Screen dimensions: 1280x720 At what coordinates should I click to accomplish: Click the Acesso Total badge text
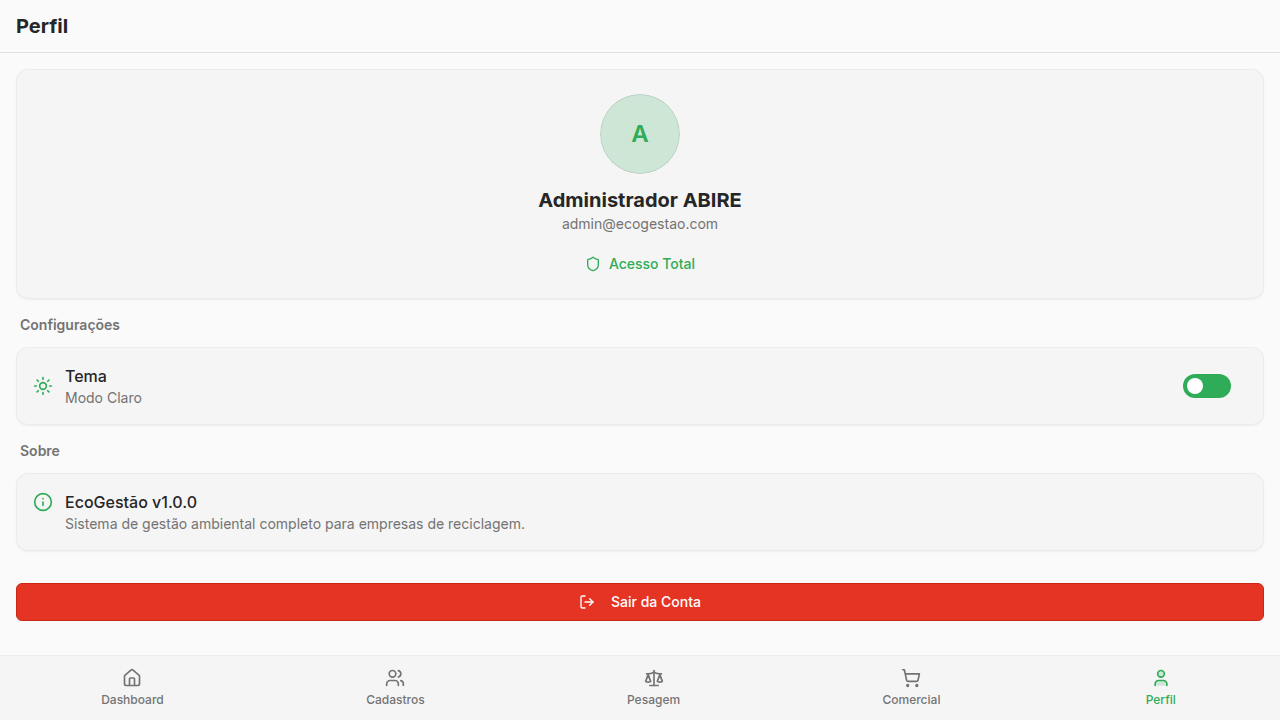pos(652,264)
